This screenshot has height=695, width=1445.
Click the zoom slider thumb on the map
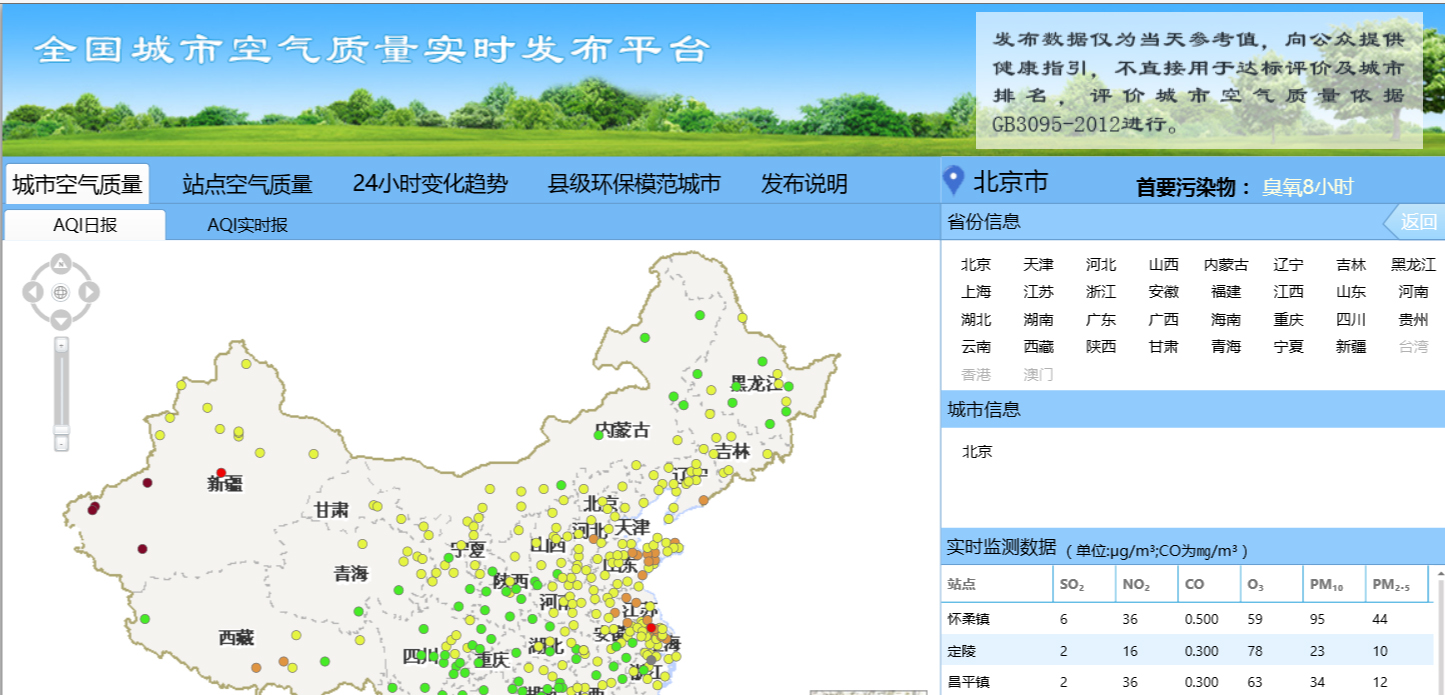[61, 429]
